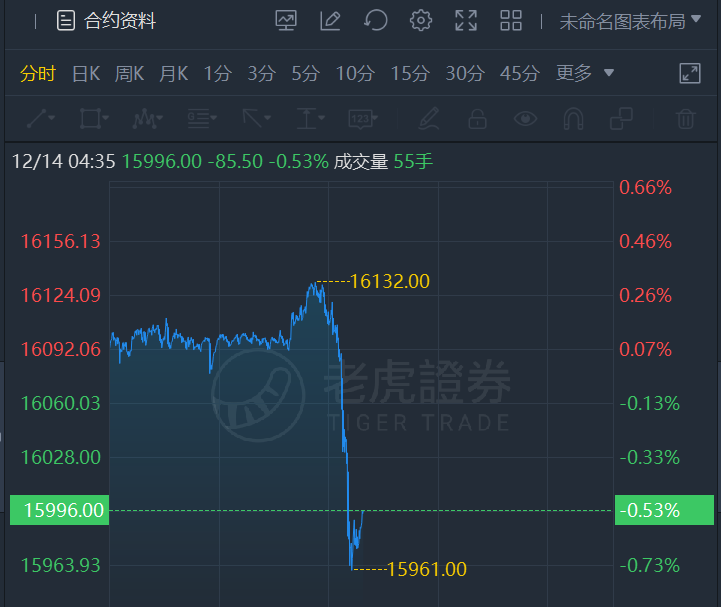Select the 周K timeframe
721x607 pixels.
pyautogui.click(x=130, y=73)
